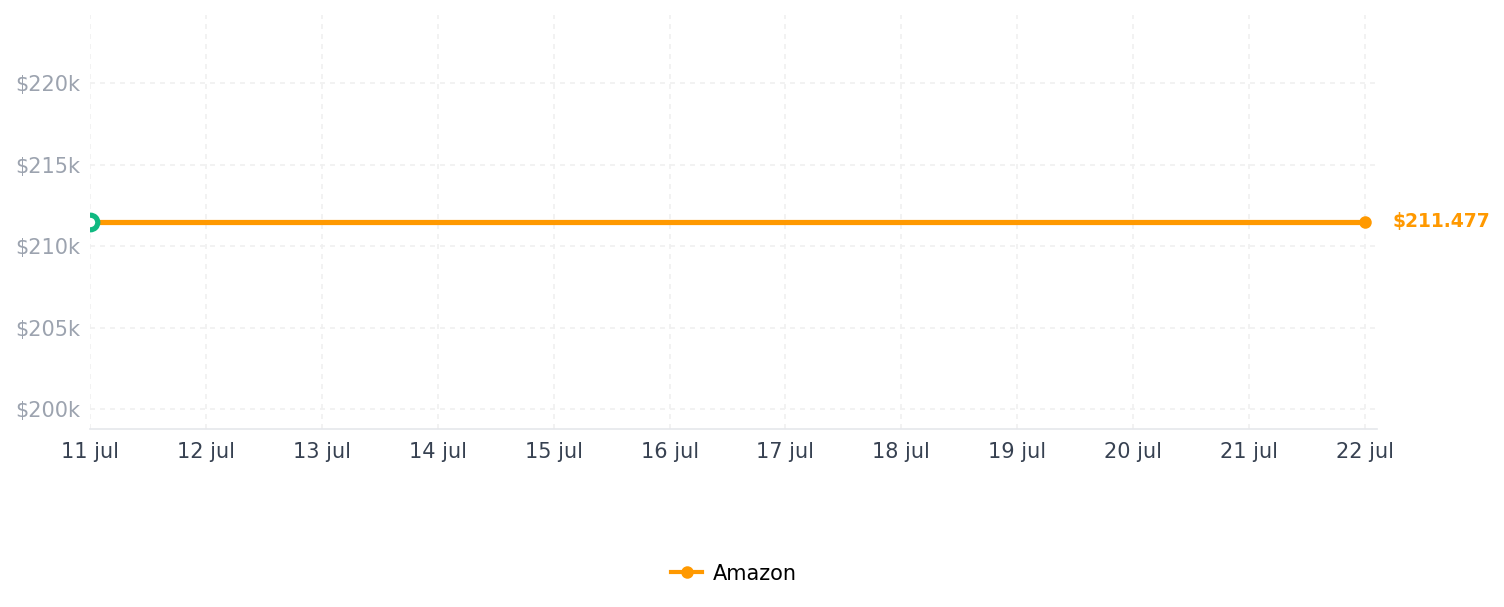This screenshot has height=607, width=1504.
Task: Select the 18 jul axis label
Action: click(901, 451)
